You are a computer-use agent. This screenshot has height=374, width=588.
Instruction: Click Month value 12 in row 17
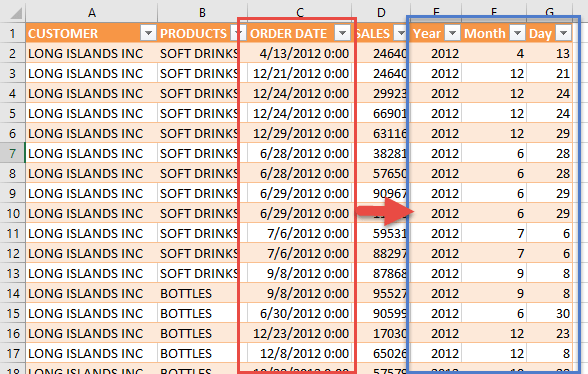[494, 353]
